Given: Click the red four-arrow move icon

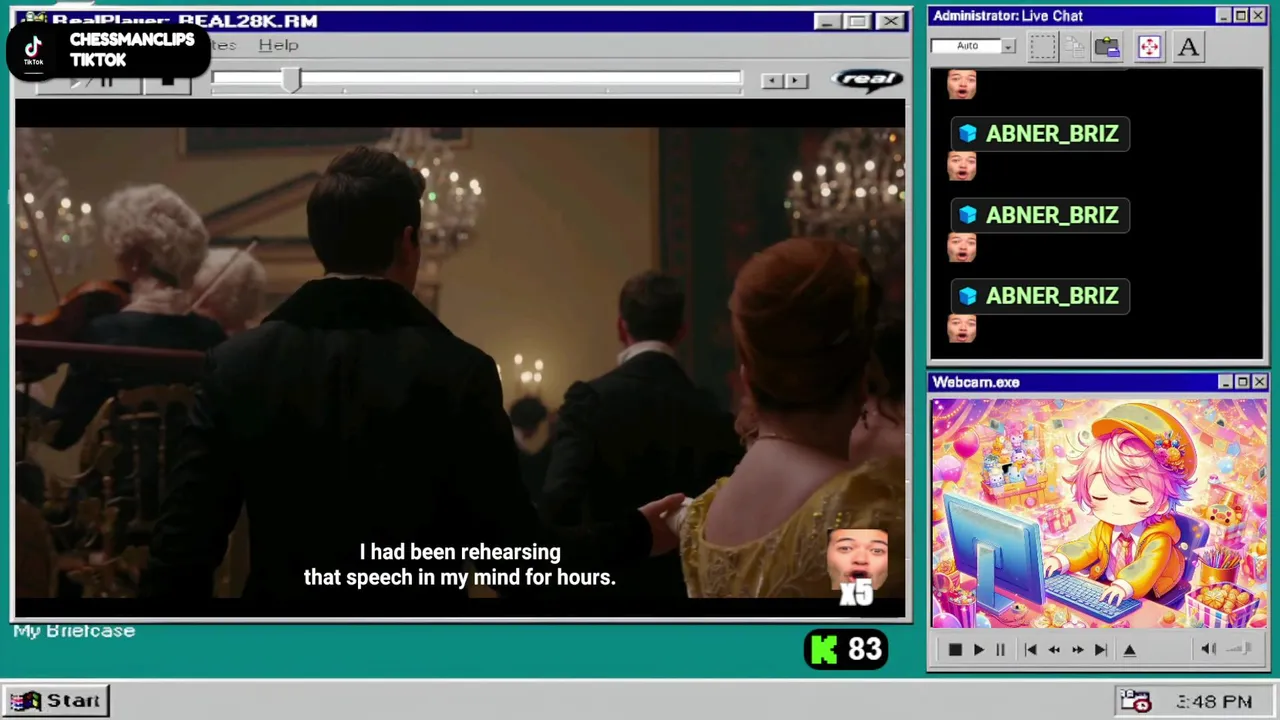Looking at the screenshot, I should tap(1149, 46).
